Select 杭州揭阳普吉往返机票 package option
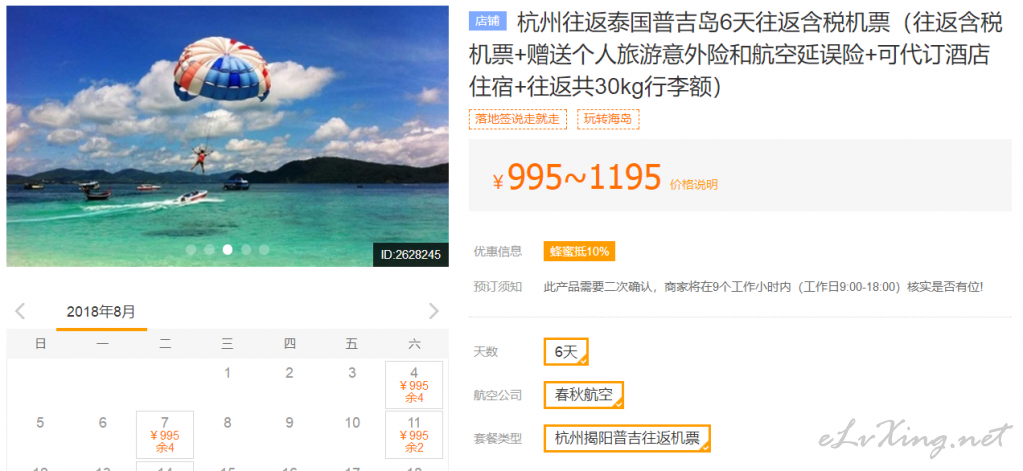The image size is (1023, 471). pyautogui.click(x=627, y=438)
